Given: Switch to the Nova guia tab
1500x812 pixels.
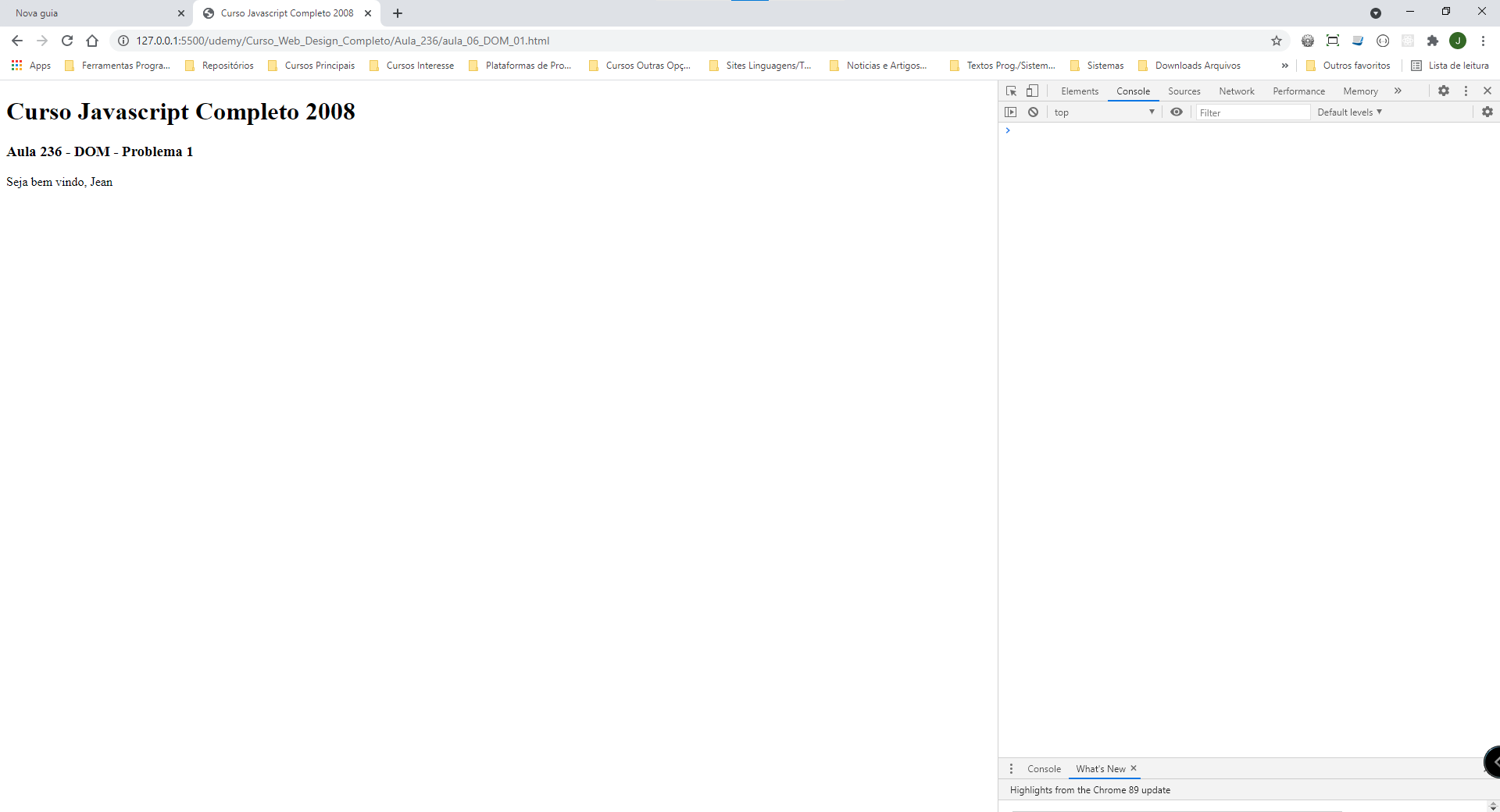Looking at the screenshot, I should [x=92, y=13].
